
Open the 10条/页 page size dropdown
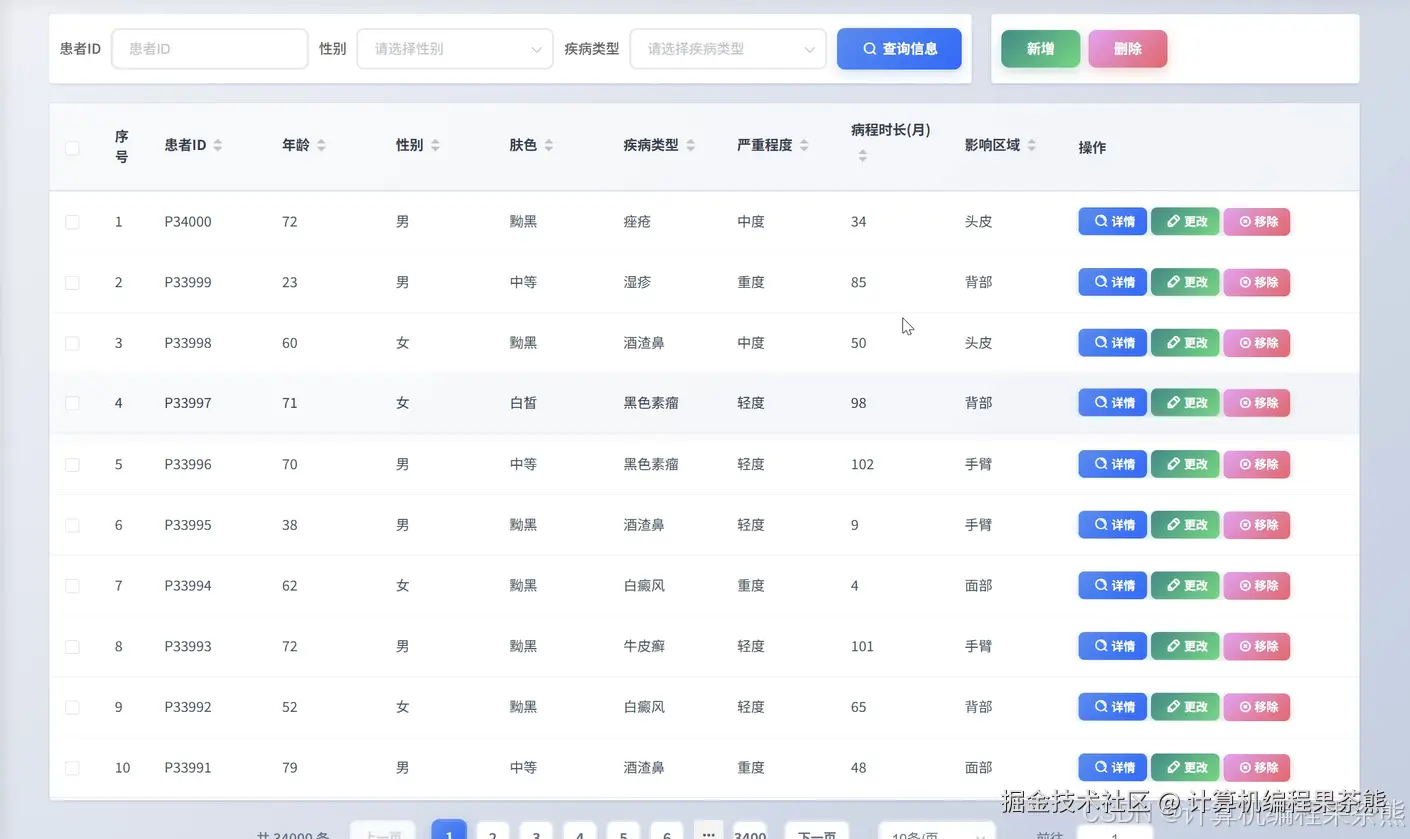[x=934, y=833]
